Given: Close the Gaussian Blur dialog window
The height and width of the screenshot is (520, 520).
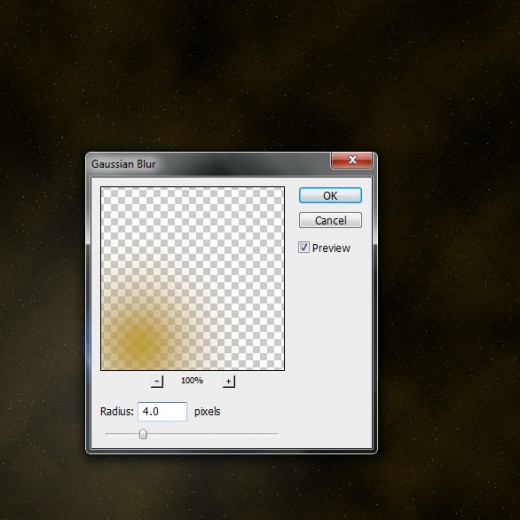Looking at the screenshot, I should click(x=352, y=160).
